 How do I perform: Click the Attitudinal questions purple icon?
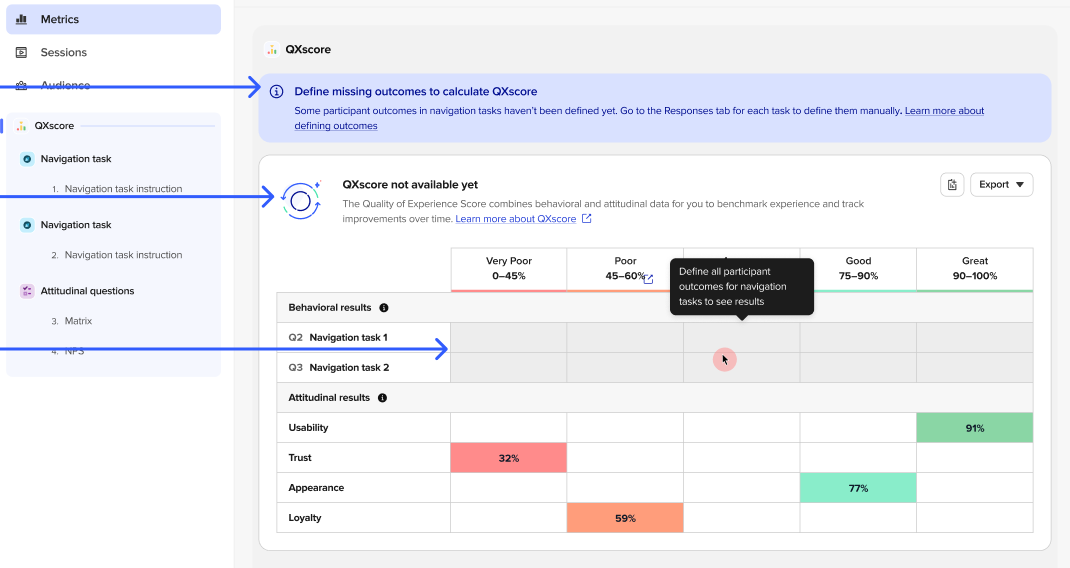click(27, 291)
